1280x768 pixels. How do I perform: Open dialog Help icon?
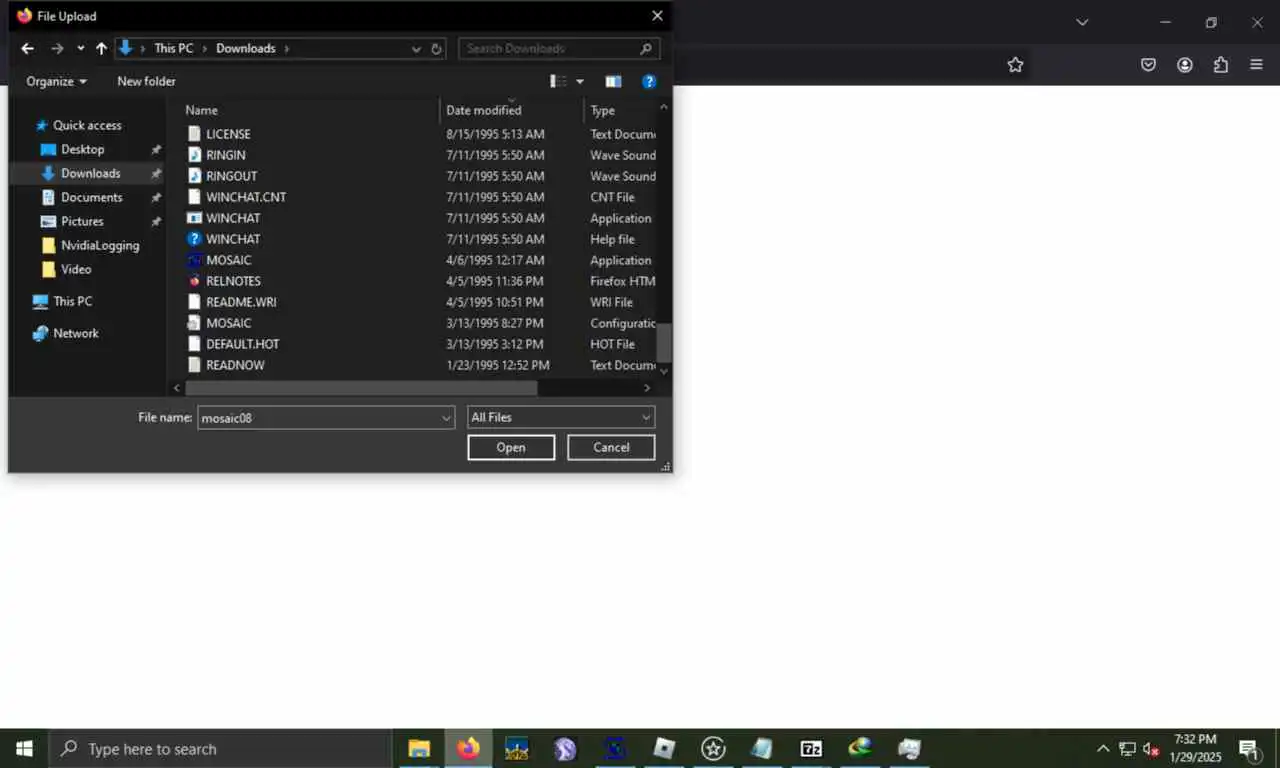649,81
